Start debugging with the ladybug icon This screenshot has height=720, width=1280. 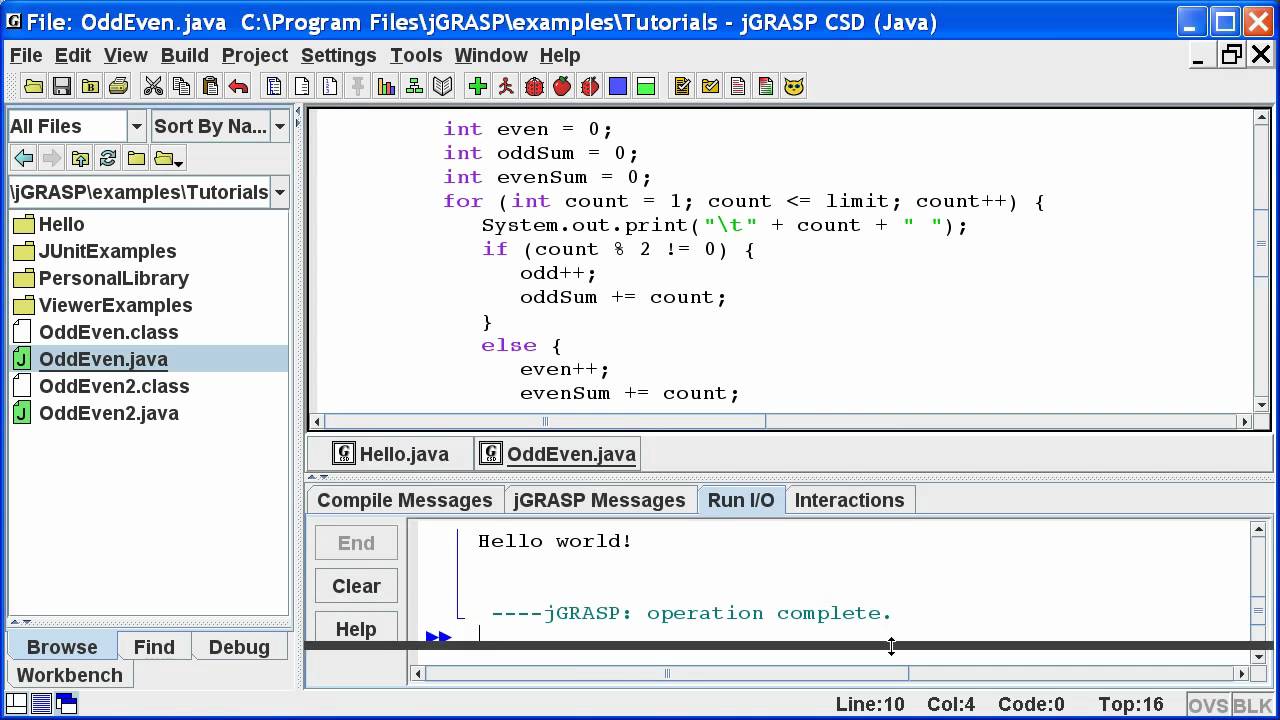[x=536, y=86]
